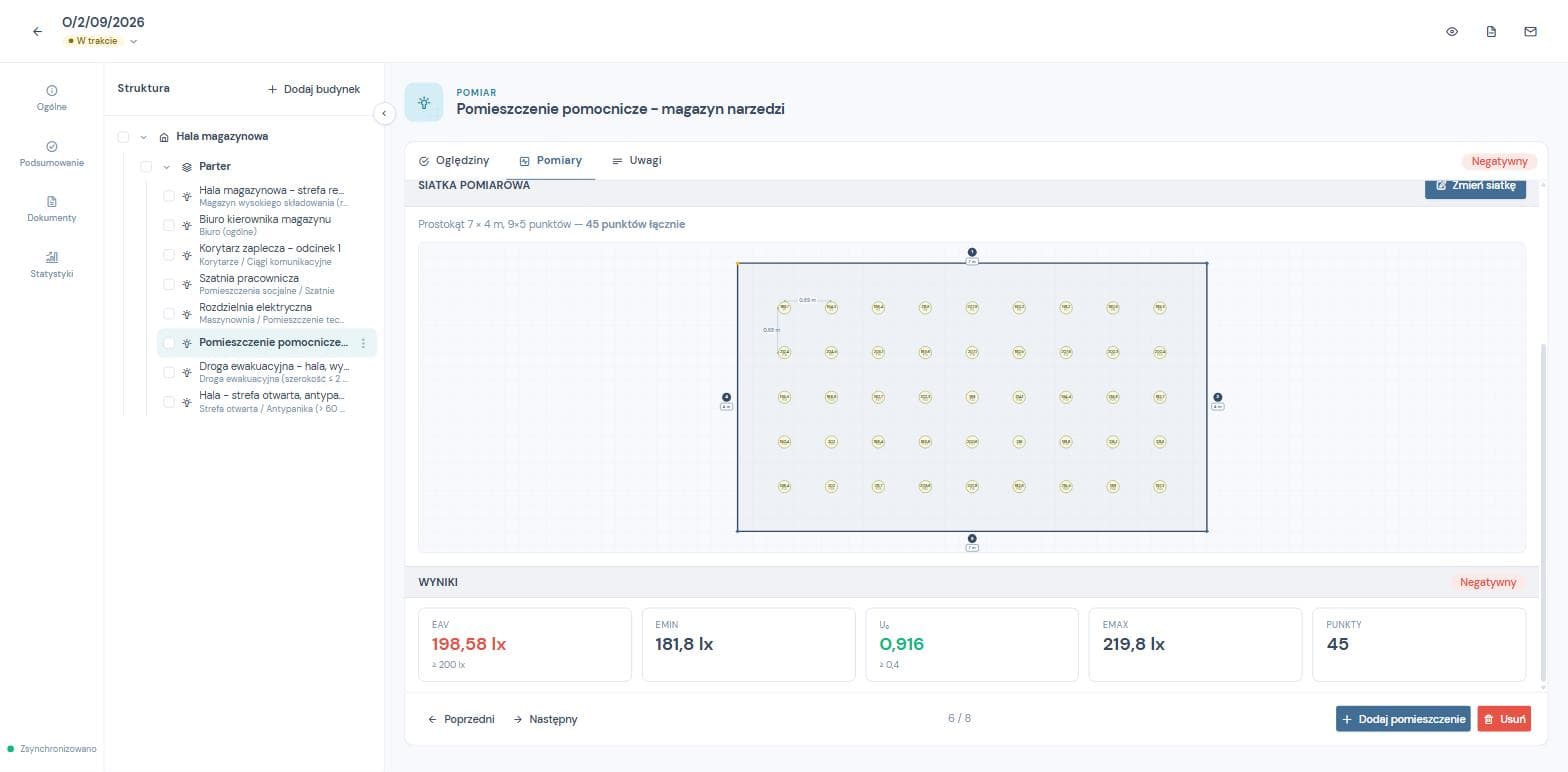Open the Podsumowanie sidebar section

(52, 154)
